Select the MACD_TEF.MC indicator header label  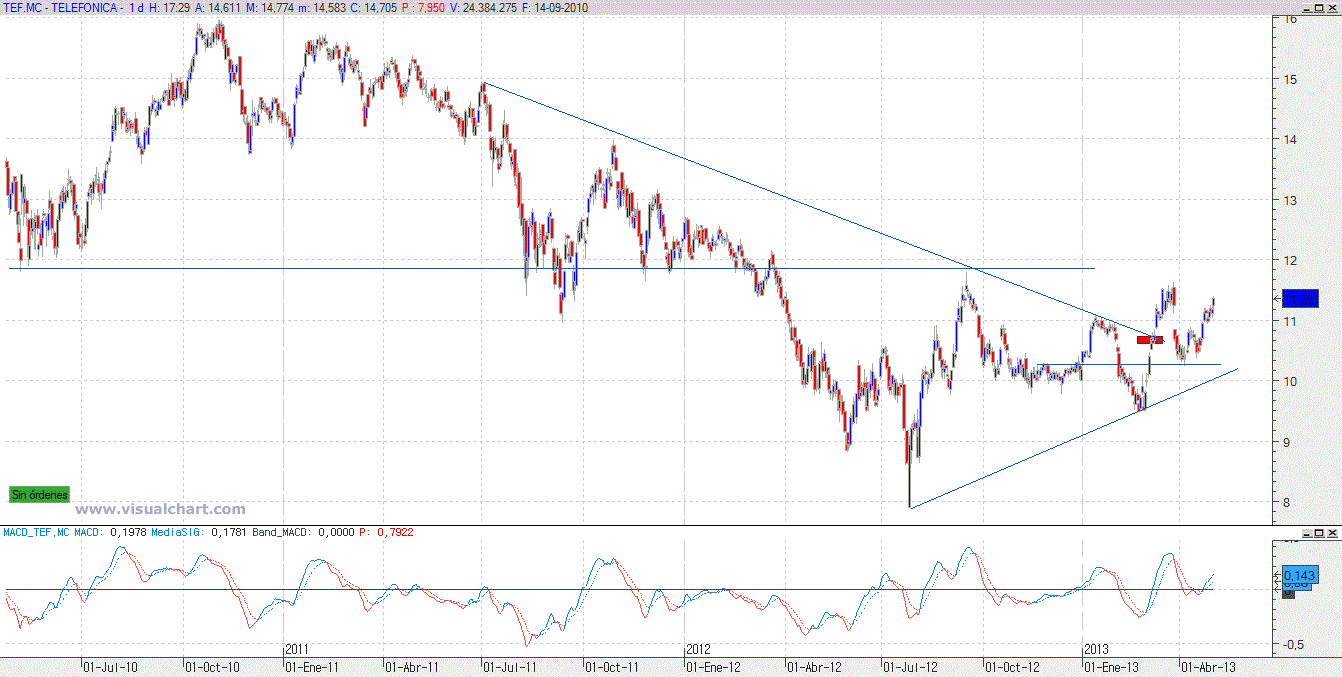[37, 532]
